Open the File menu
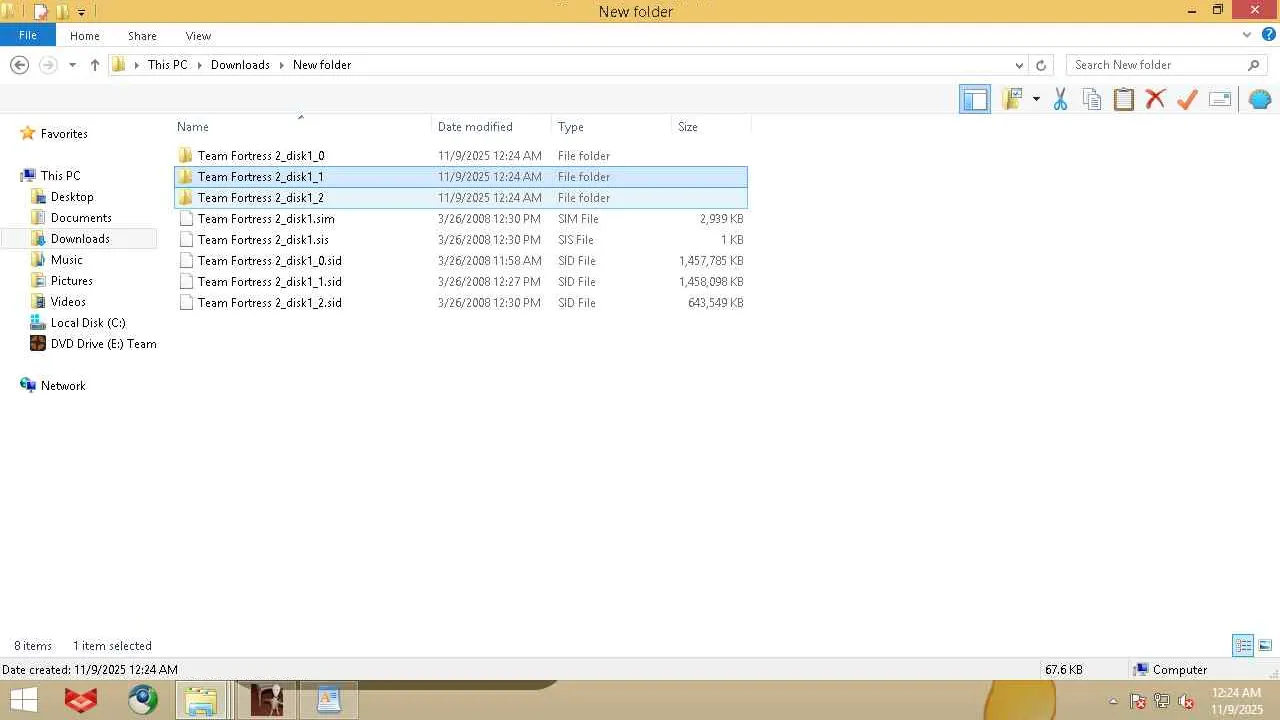1280x720 pixels. click(28, 35)
